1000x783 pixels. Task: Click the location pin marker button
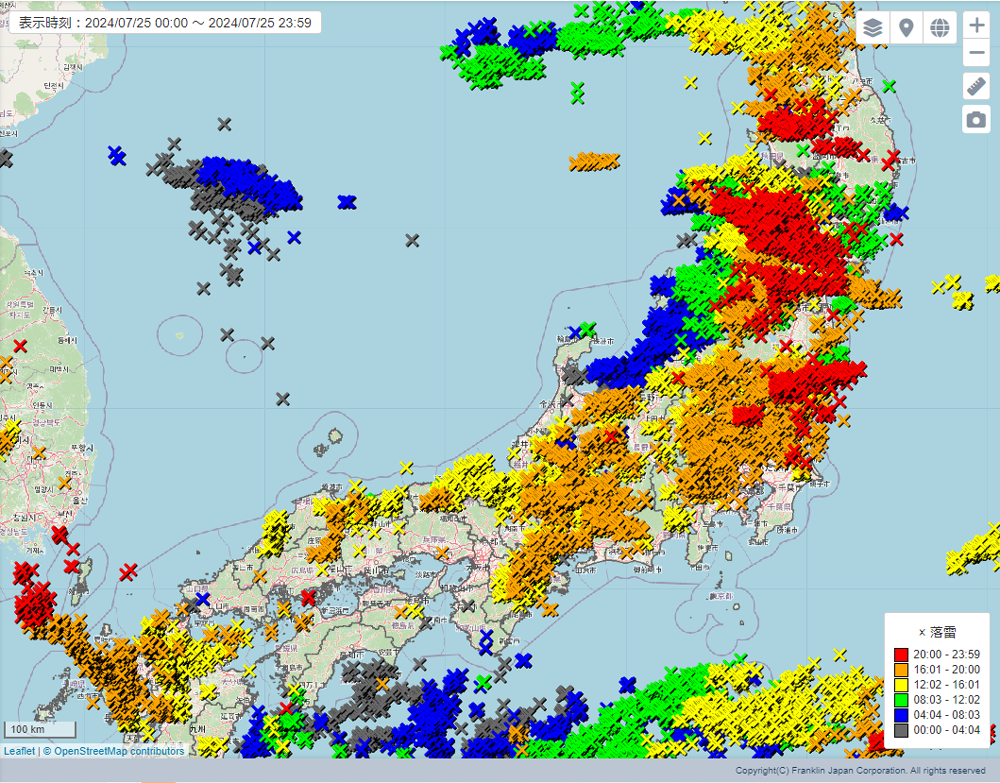point(906,27)
